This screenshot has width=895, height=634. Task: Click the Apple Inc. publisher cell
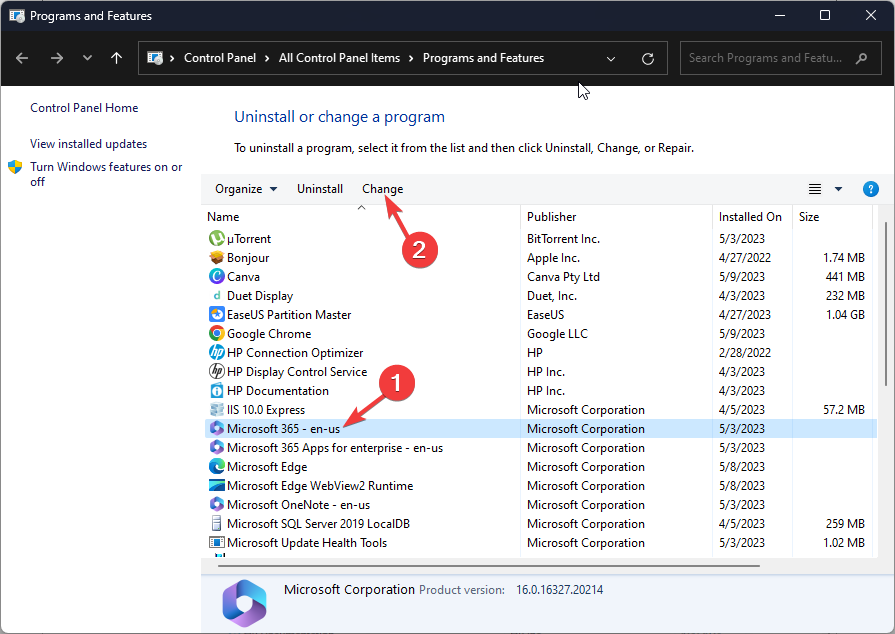[553, 258]
